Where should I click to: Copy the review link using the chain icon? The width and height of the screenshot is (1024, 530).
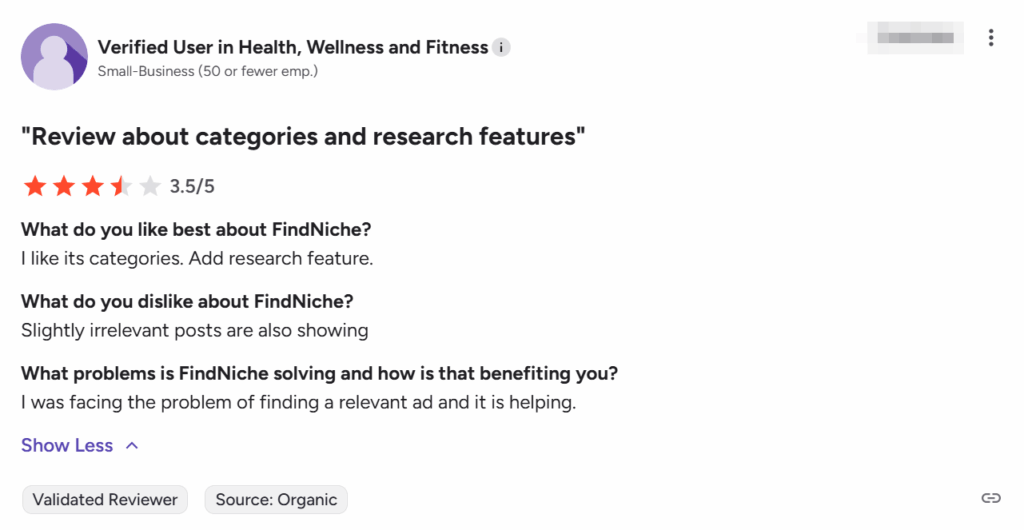point(990,498)
